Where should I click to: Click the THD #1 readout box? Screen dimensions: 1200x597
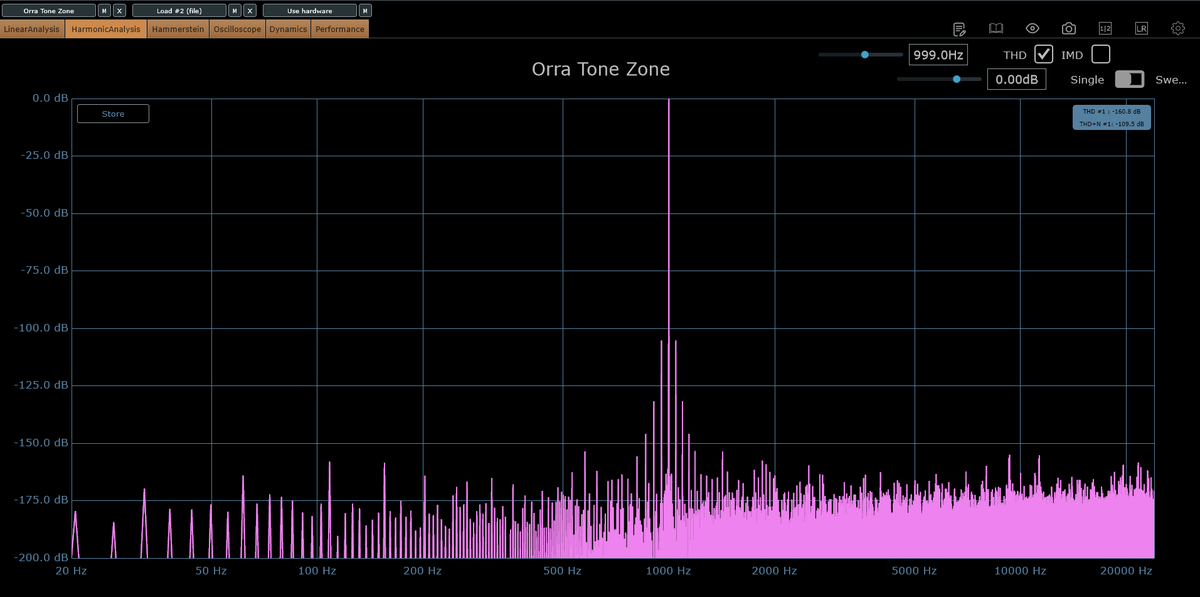[x=1111, y=117]
